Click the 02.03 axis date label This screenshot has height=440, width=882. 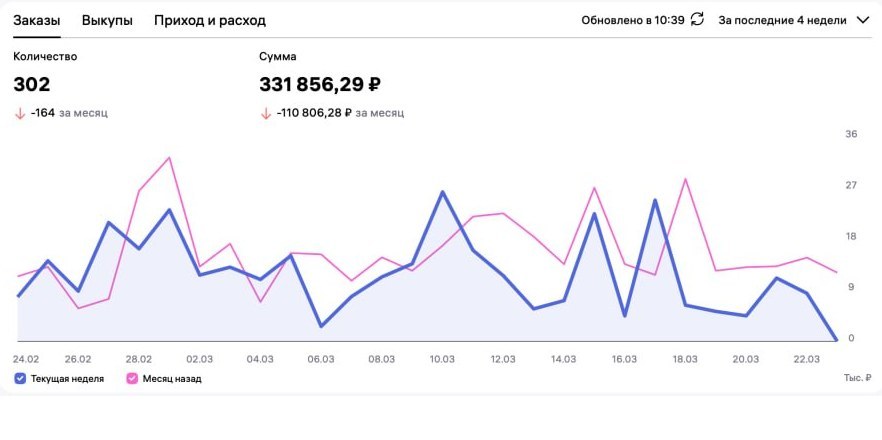(199, 359)
